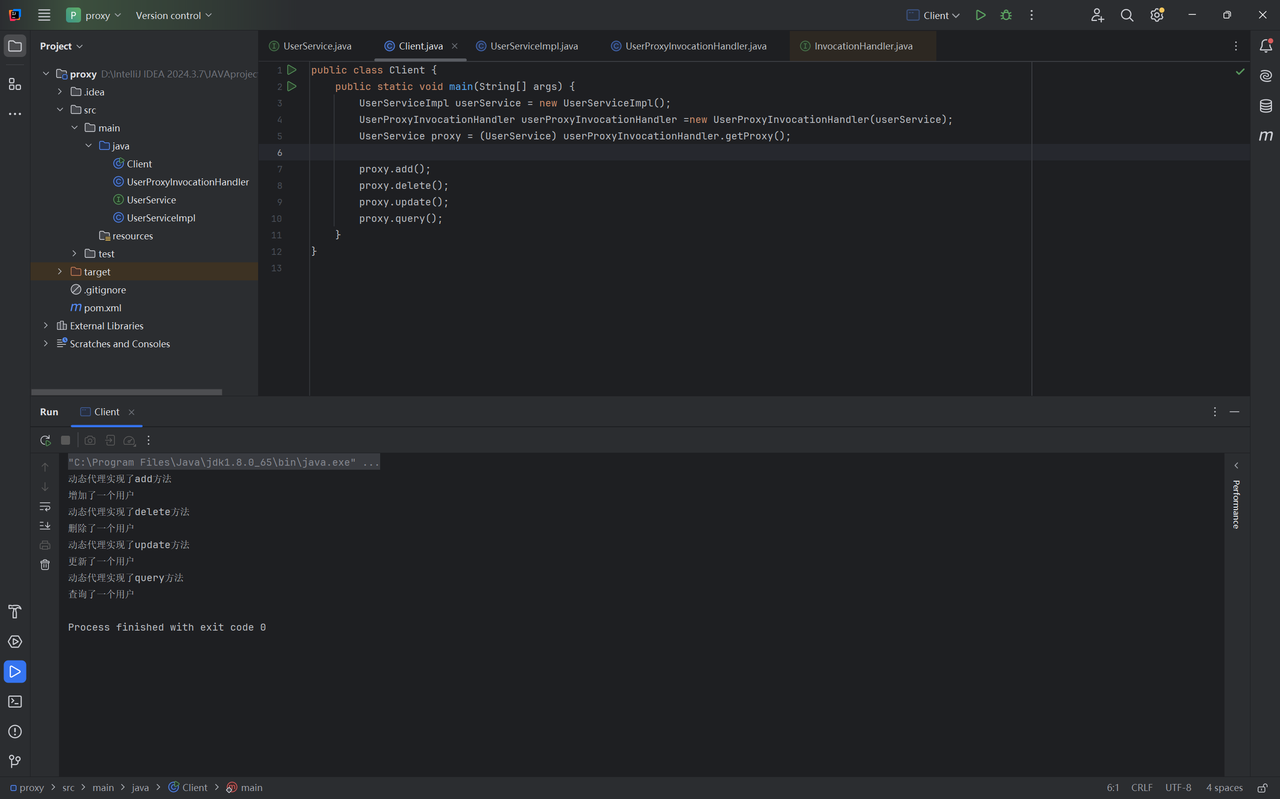Click Client breadcrumb in navigation bar
The height and width of the screenshot is (799, 1280).
[188, 788]
